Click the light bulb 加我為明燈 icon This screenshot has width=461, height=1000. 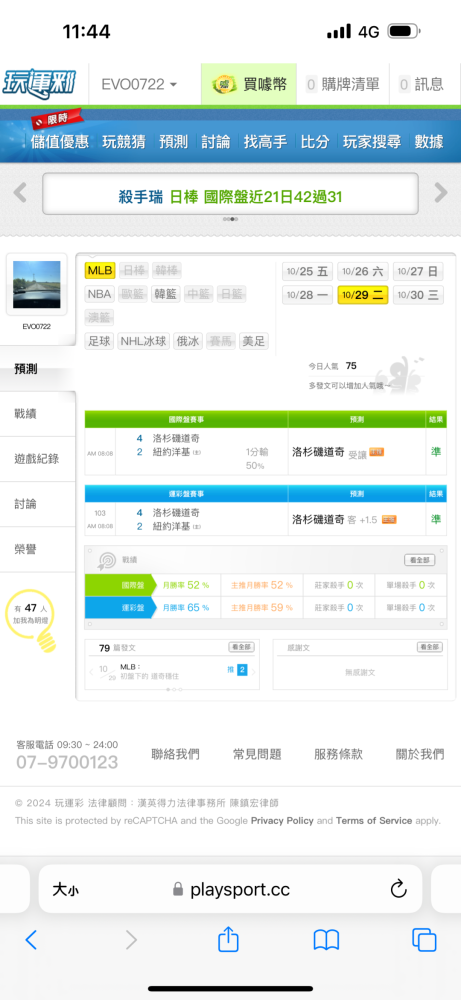(x=31, y=622)
